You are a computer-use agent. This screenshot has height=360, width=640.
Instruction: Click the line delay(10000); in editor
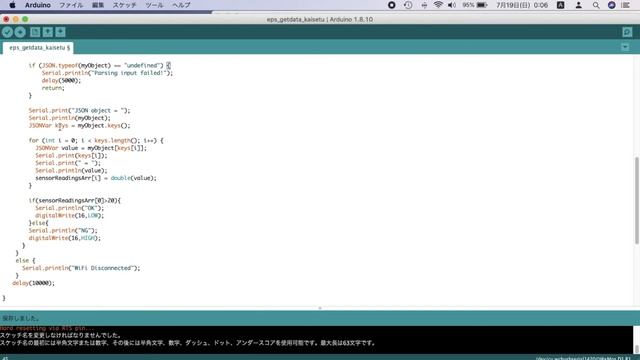point(33,283)
